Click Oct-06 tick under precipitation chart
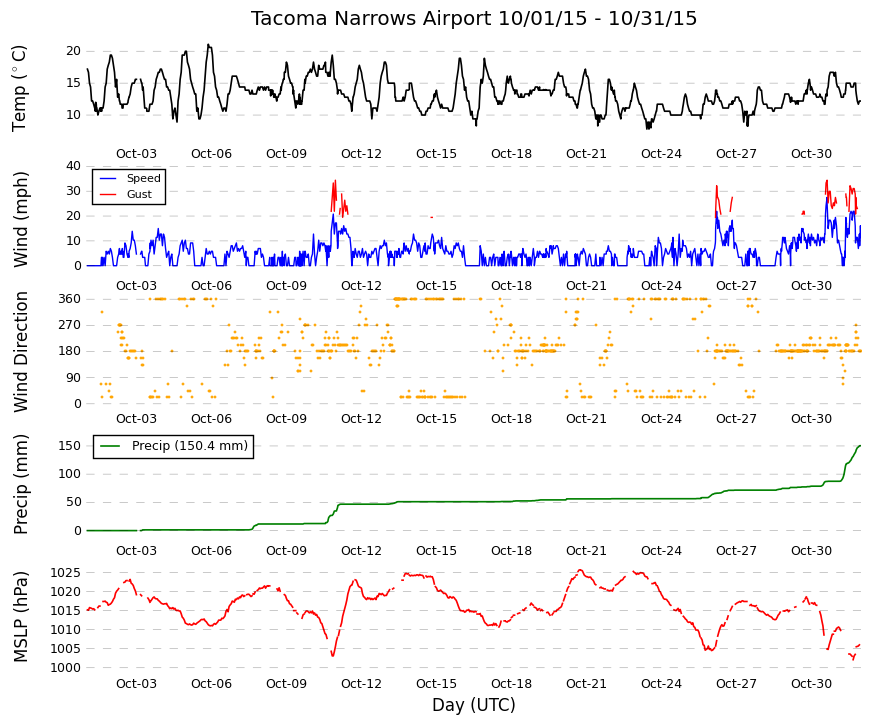 [211, 551]
